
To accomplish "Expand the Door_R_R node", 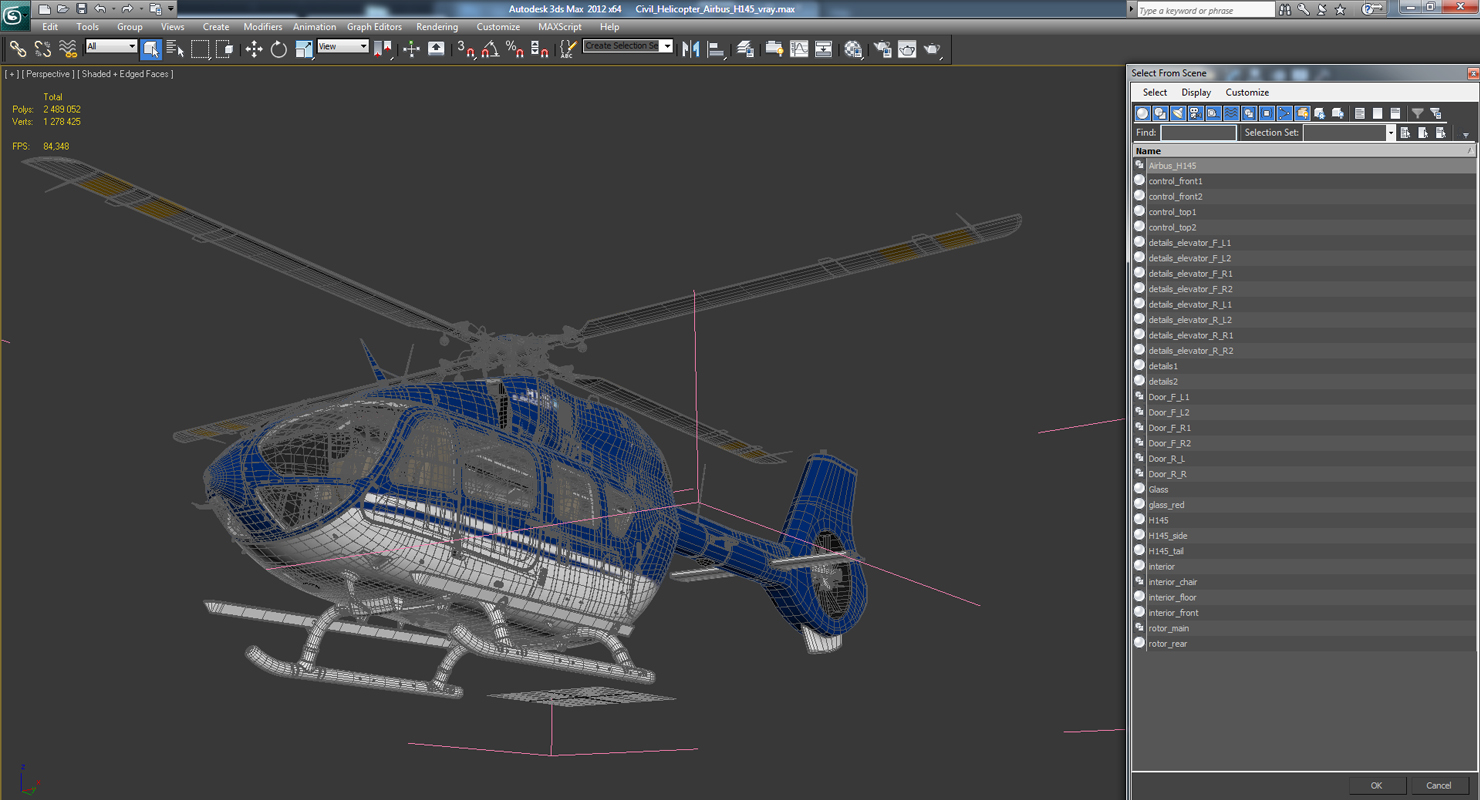I will pyautogui.click(x=1139, y=473).
